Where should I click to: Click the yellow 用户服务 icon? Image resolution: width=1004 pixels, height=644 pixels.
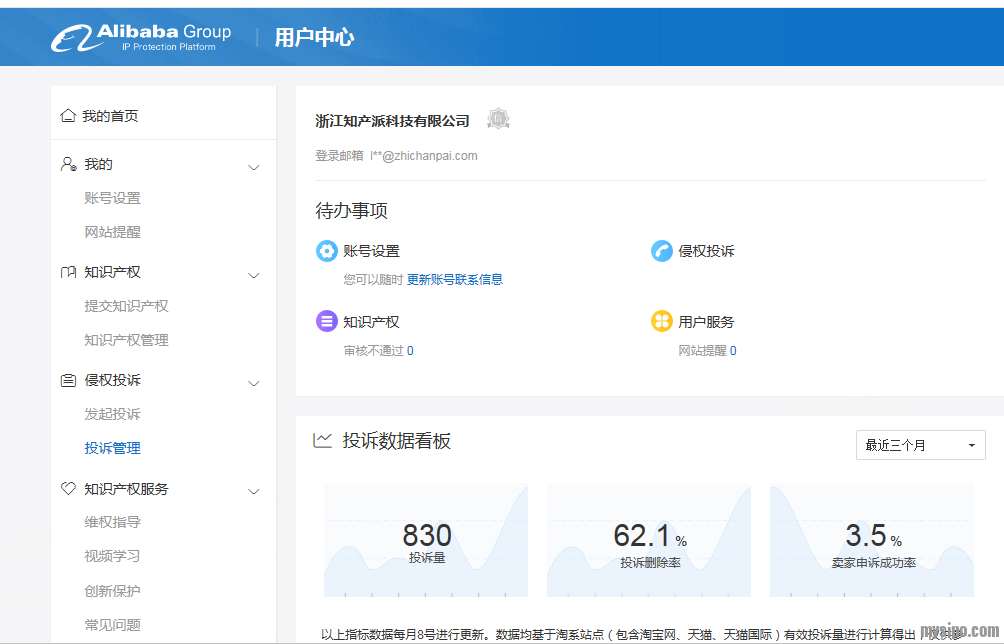click(661, 322)
